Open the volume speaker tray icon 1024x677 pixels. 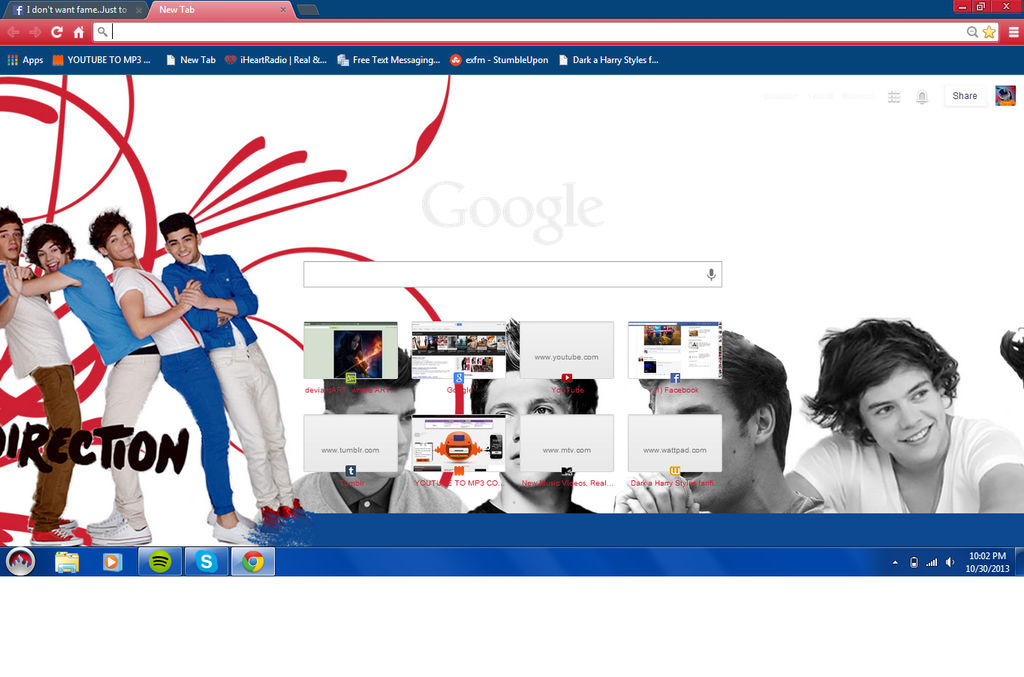coord(950,562)
